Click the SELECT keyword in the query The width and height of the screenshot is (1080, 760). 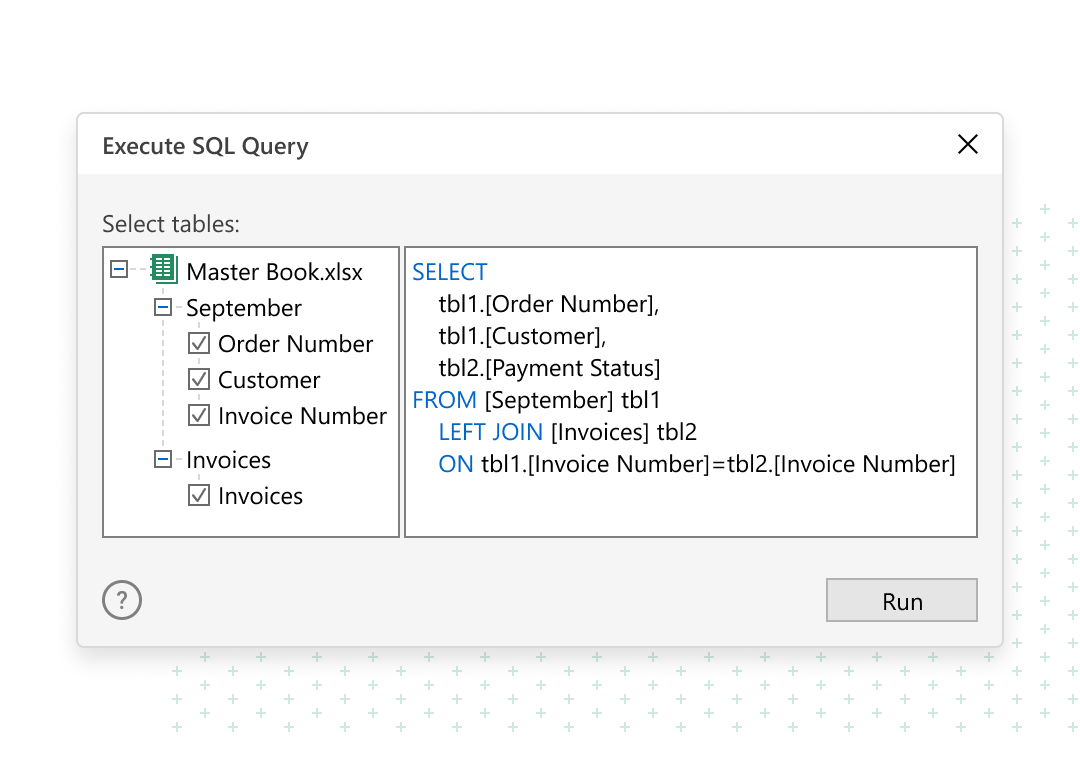(449, 271)
